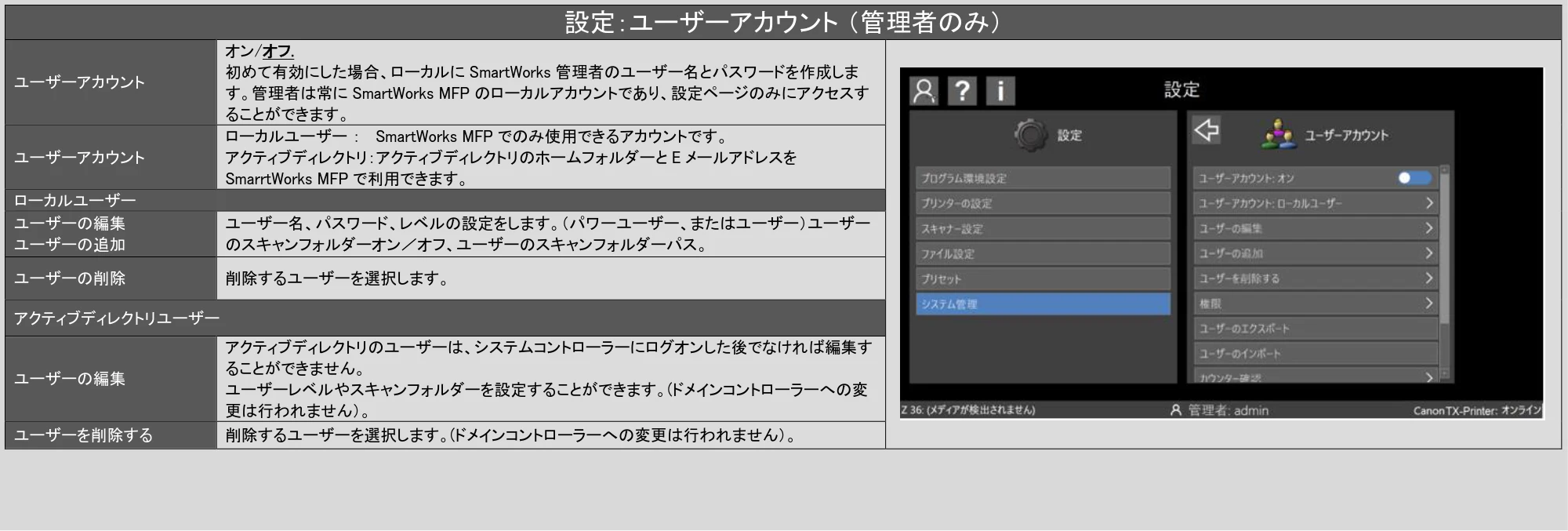The image size is (1568, 531).
Task: Open help with the question mark icon
Action: [x=962, y=91]
